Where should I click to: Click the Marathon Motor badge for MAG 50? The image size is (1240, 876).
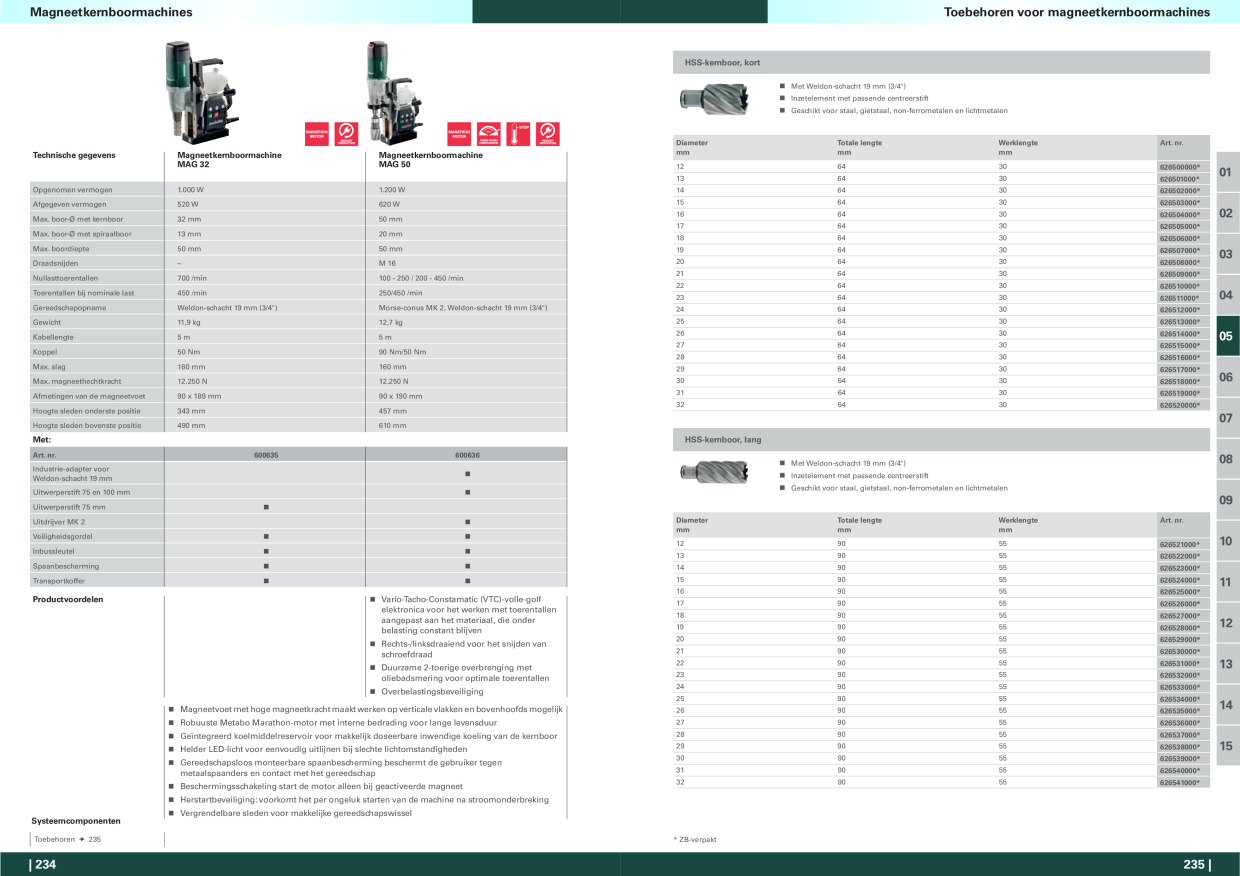click(x=459, y=134)
